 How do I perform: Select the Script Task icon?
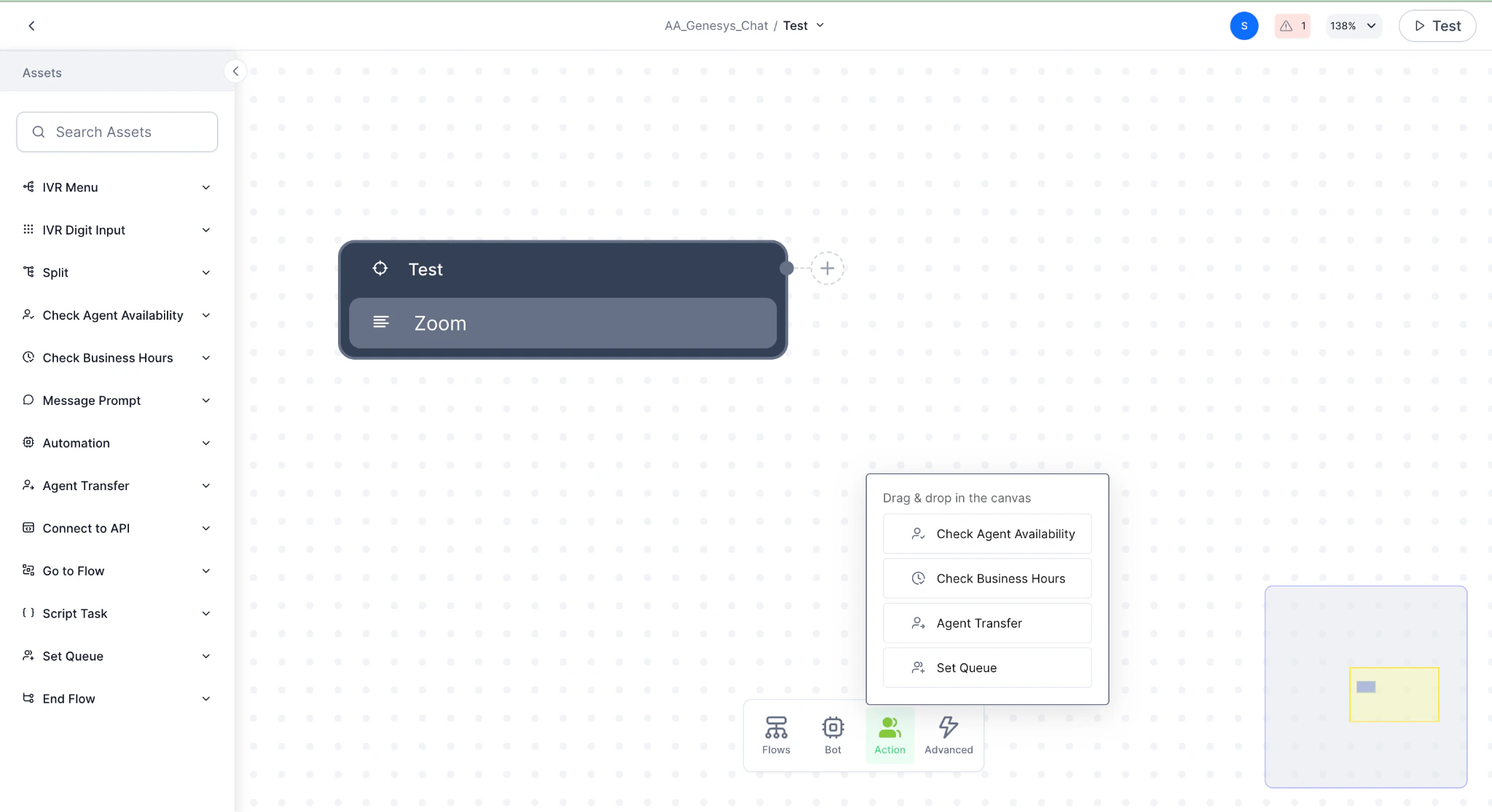click(28, 613)
